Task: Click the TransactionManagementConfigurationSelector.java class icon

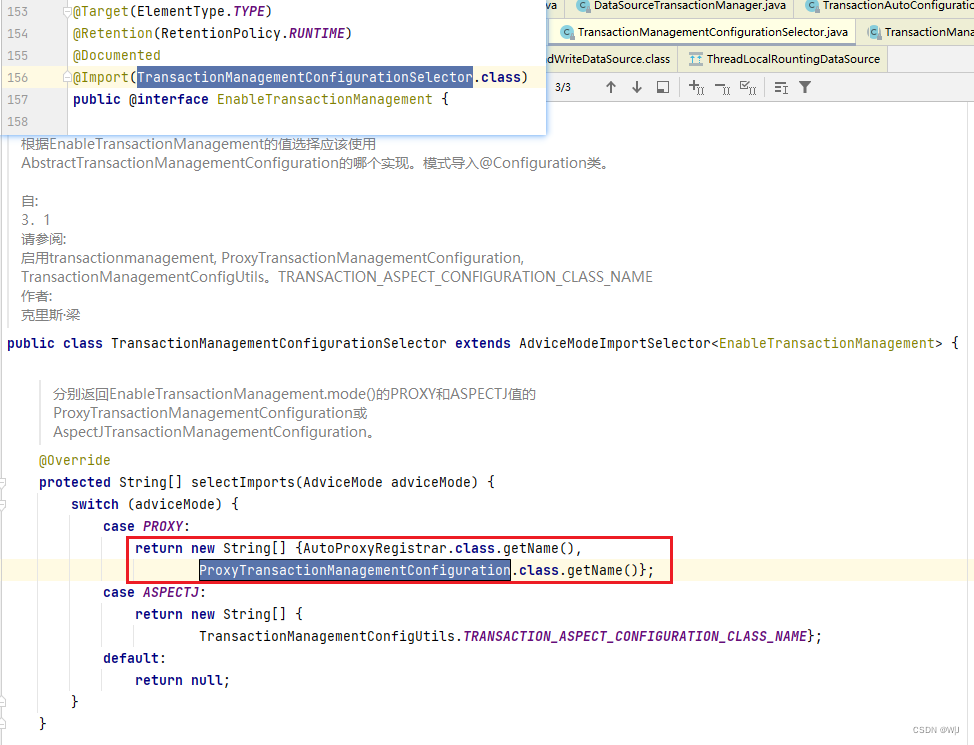Action: pyautogui.click(x=567, y=32)
